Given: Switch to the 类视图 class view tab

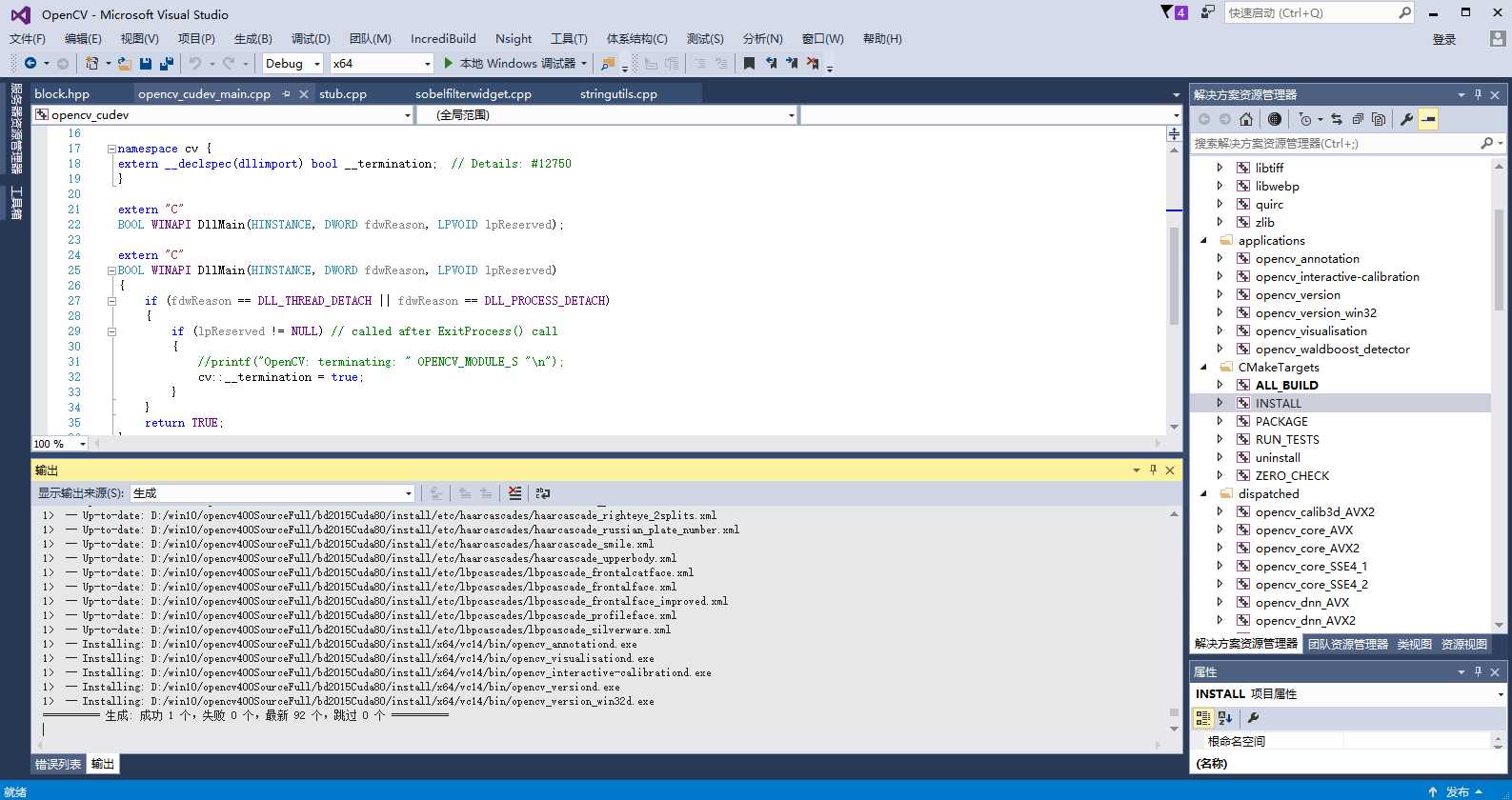Looking at the screenshot, I should click(x=1415, y=644).
